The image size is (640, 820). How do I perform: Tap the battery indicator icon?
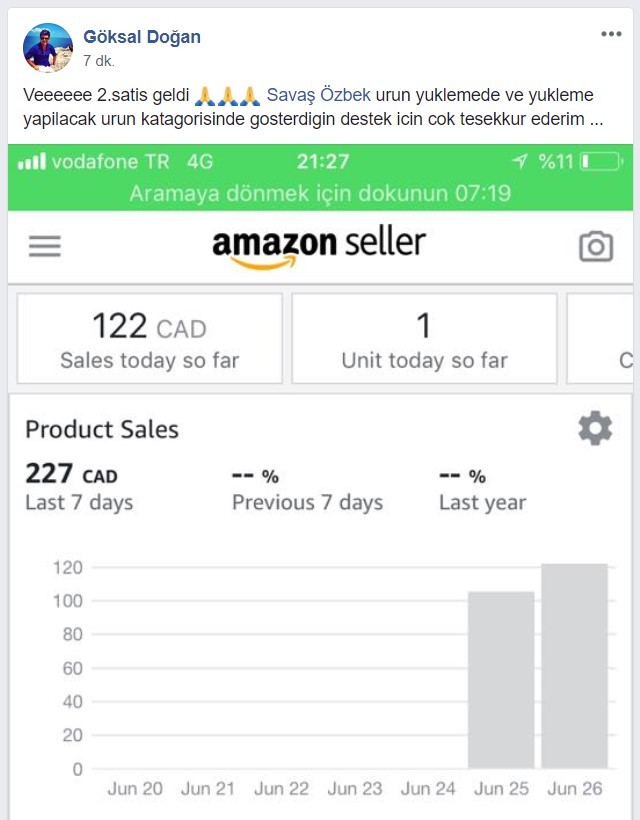click(602, 162)
